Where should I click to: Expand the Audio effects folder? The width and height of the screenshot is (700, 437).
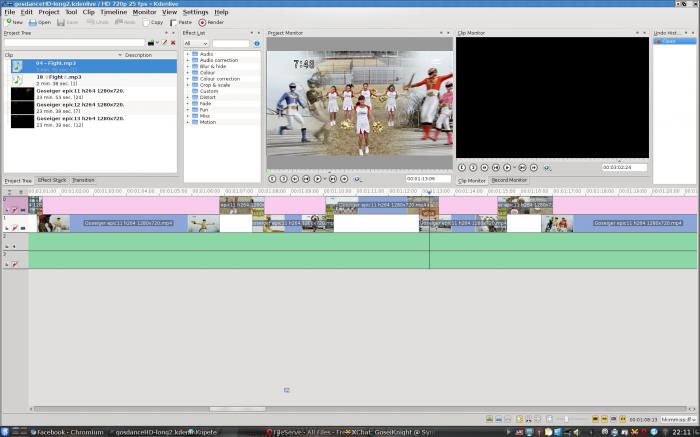188,54
